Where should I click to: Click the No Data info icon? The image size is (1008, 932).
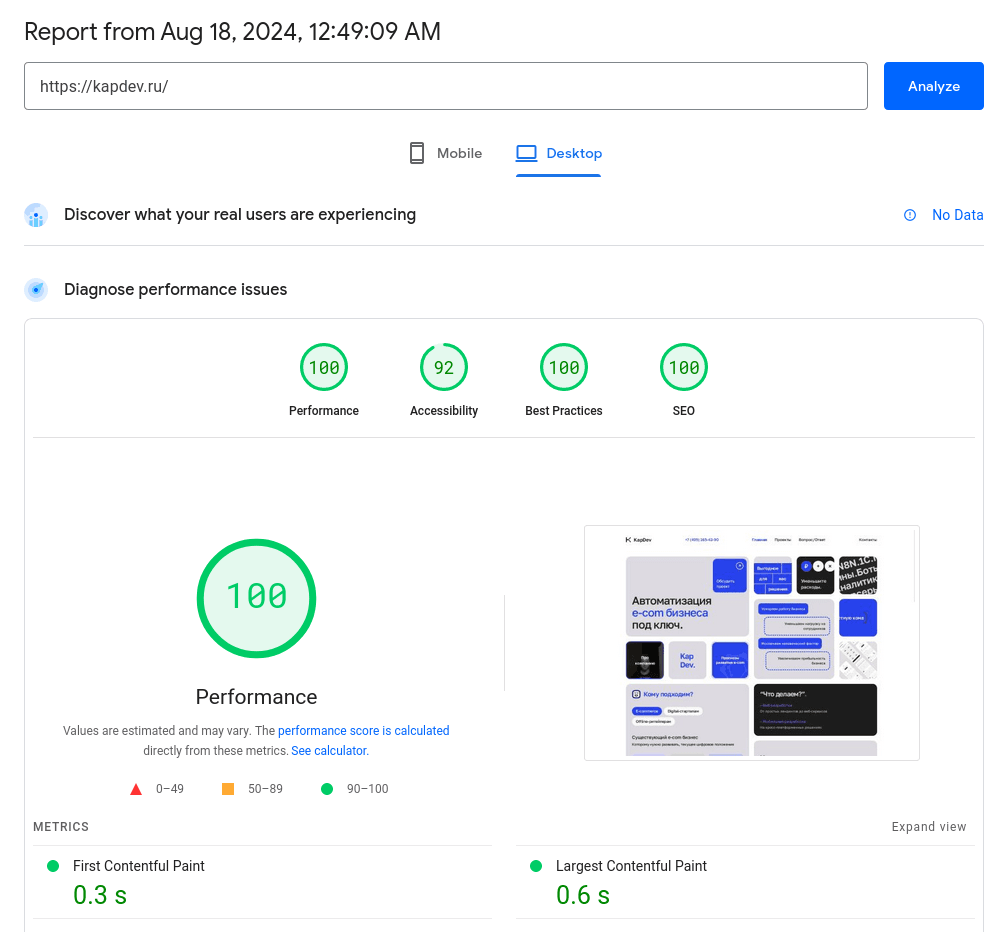coord(910,215)
